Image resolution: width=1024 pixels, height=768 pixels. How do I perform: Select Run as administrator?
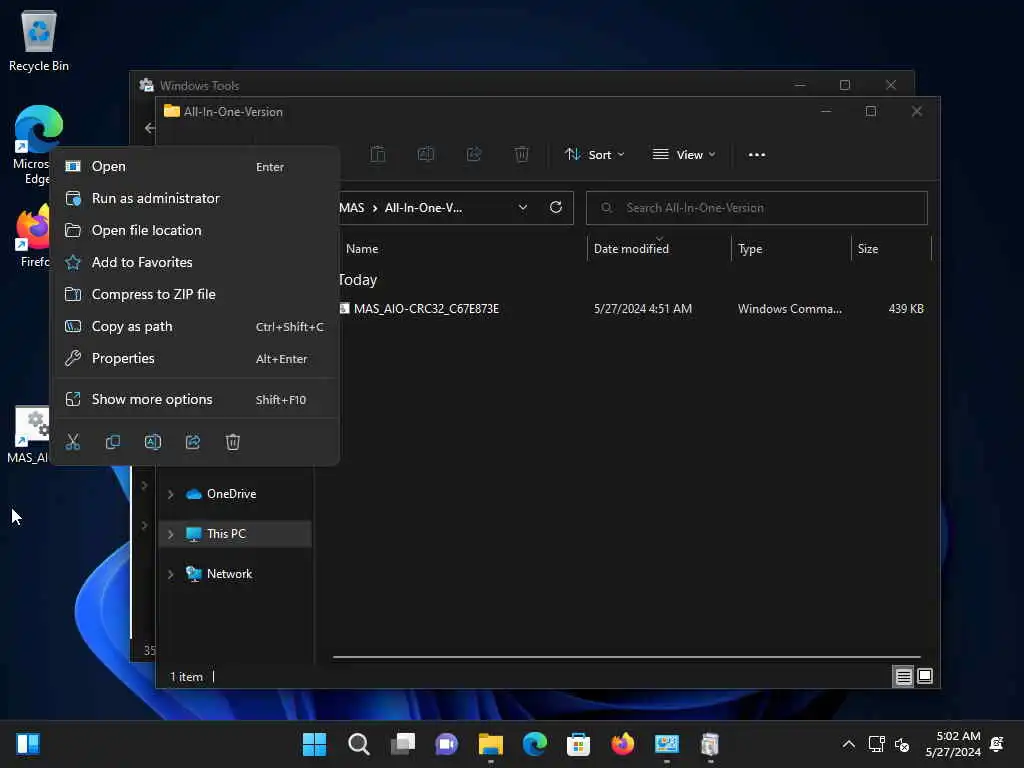click(x=195, y=199)
